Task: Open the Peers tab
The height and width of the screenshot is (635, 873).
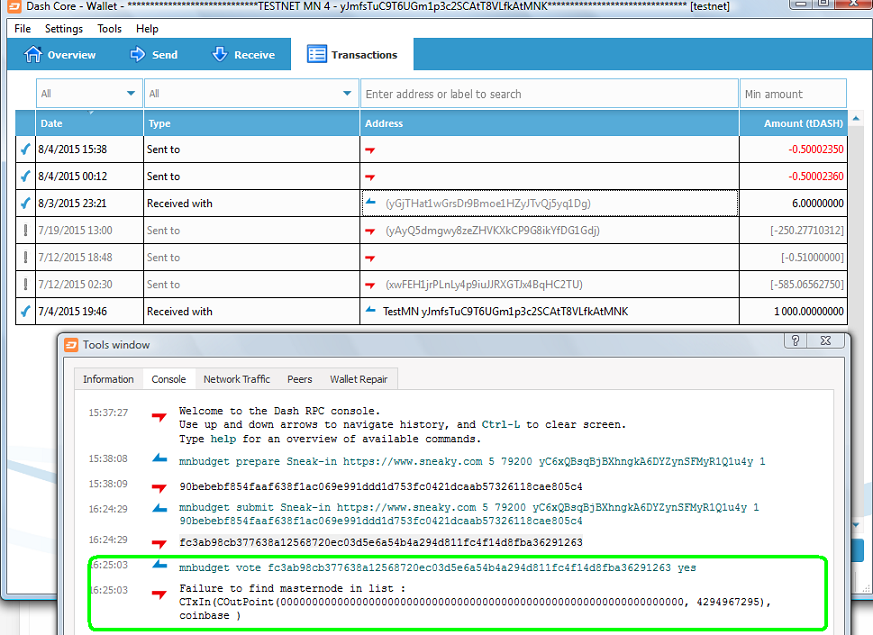Action: 300,379
